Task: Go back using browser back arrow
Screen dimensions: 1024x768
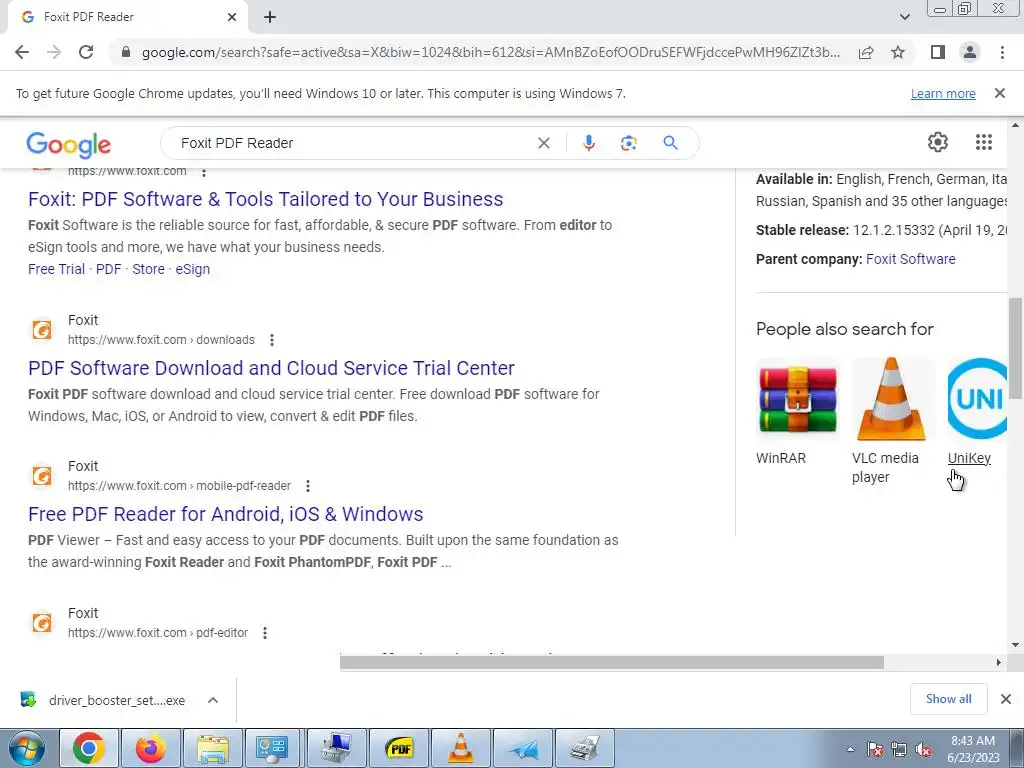Action: (22, 52)
